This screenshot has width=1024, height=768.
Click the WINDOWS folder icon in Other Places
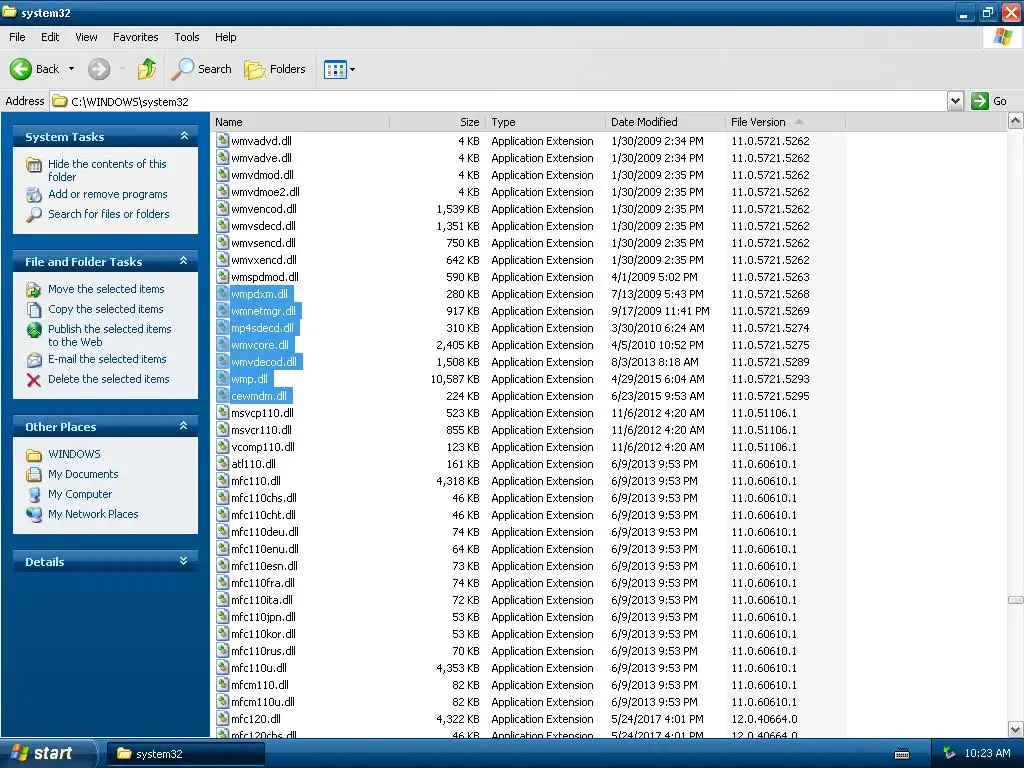click(x=34, y=455)
